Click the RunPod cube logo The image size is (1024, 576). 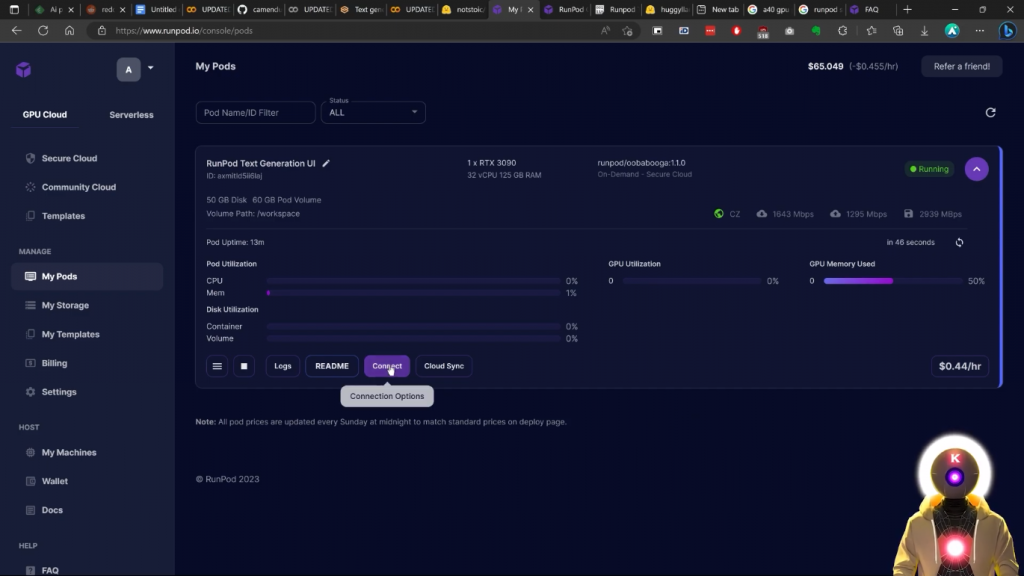[24, 69]
